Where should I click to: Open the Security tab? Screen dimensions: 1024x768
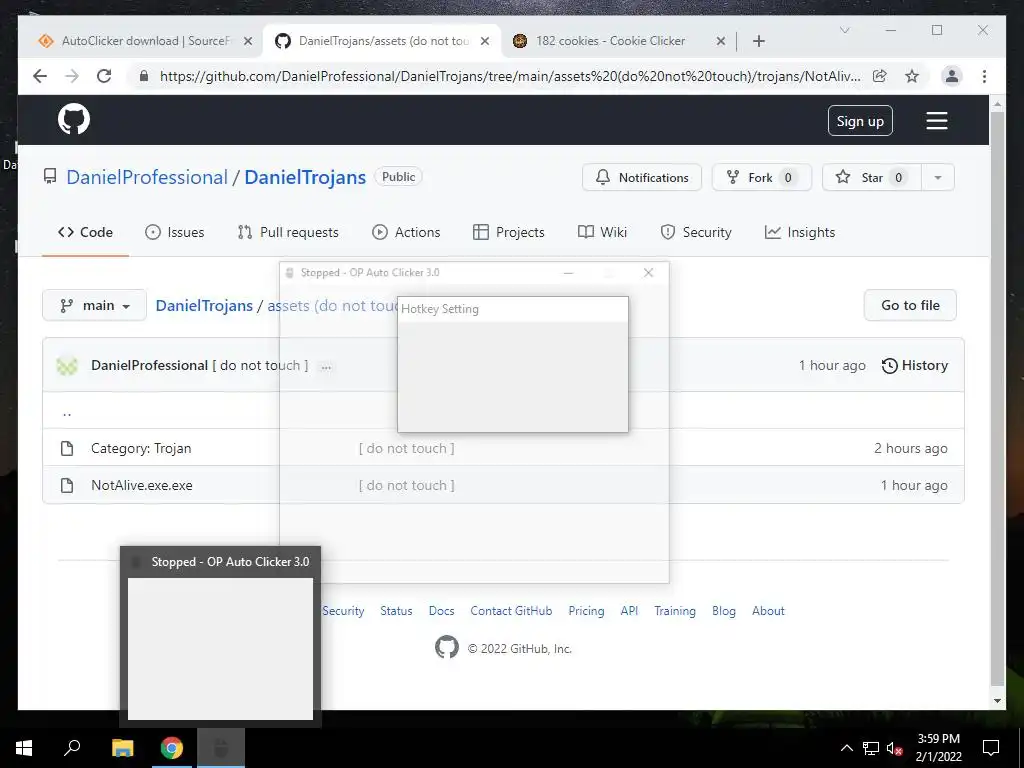[x=696, y=232]
